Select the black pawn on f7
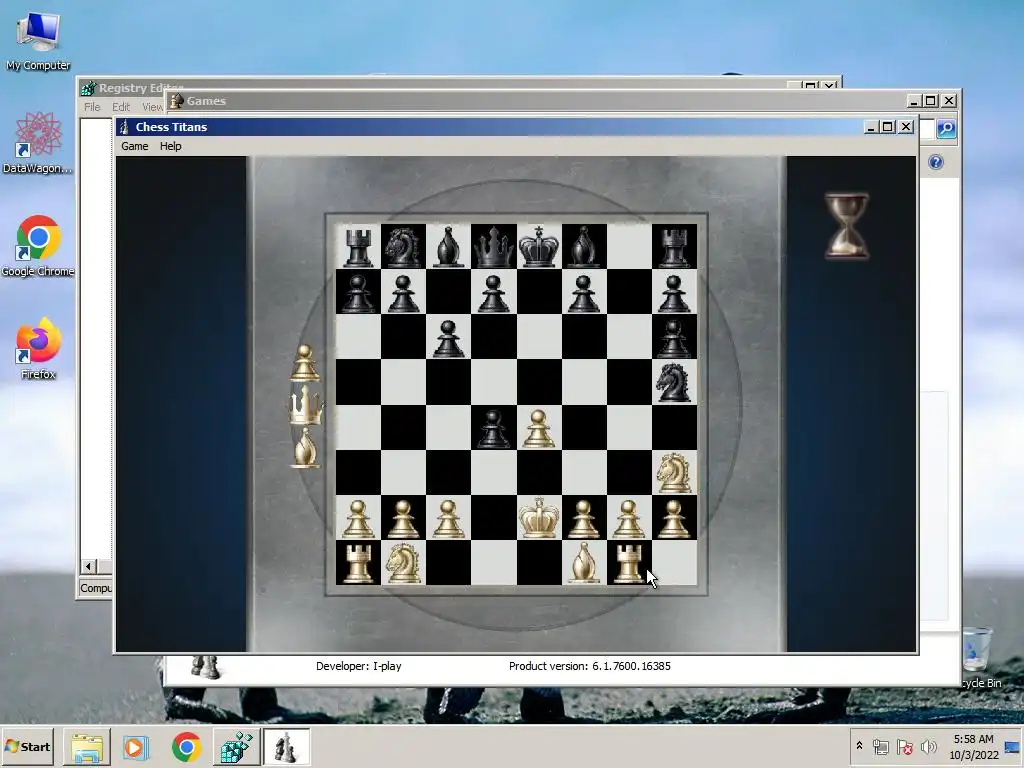 pos(584,291)
